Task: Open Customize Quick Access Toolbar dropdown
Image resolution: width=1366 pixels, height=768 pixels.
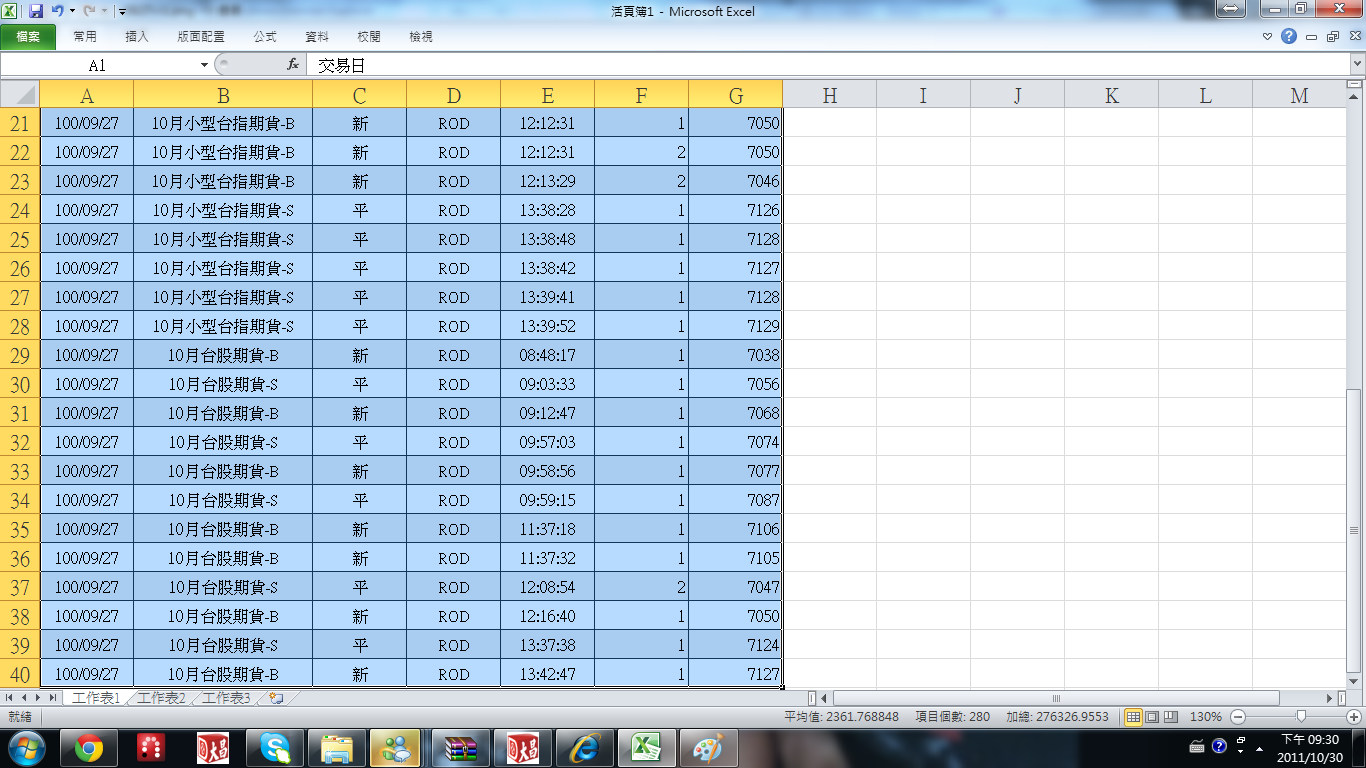Action: (x=122, y=12)
